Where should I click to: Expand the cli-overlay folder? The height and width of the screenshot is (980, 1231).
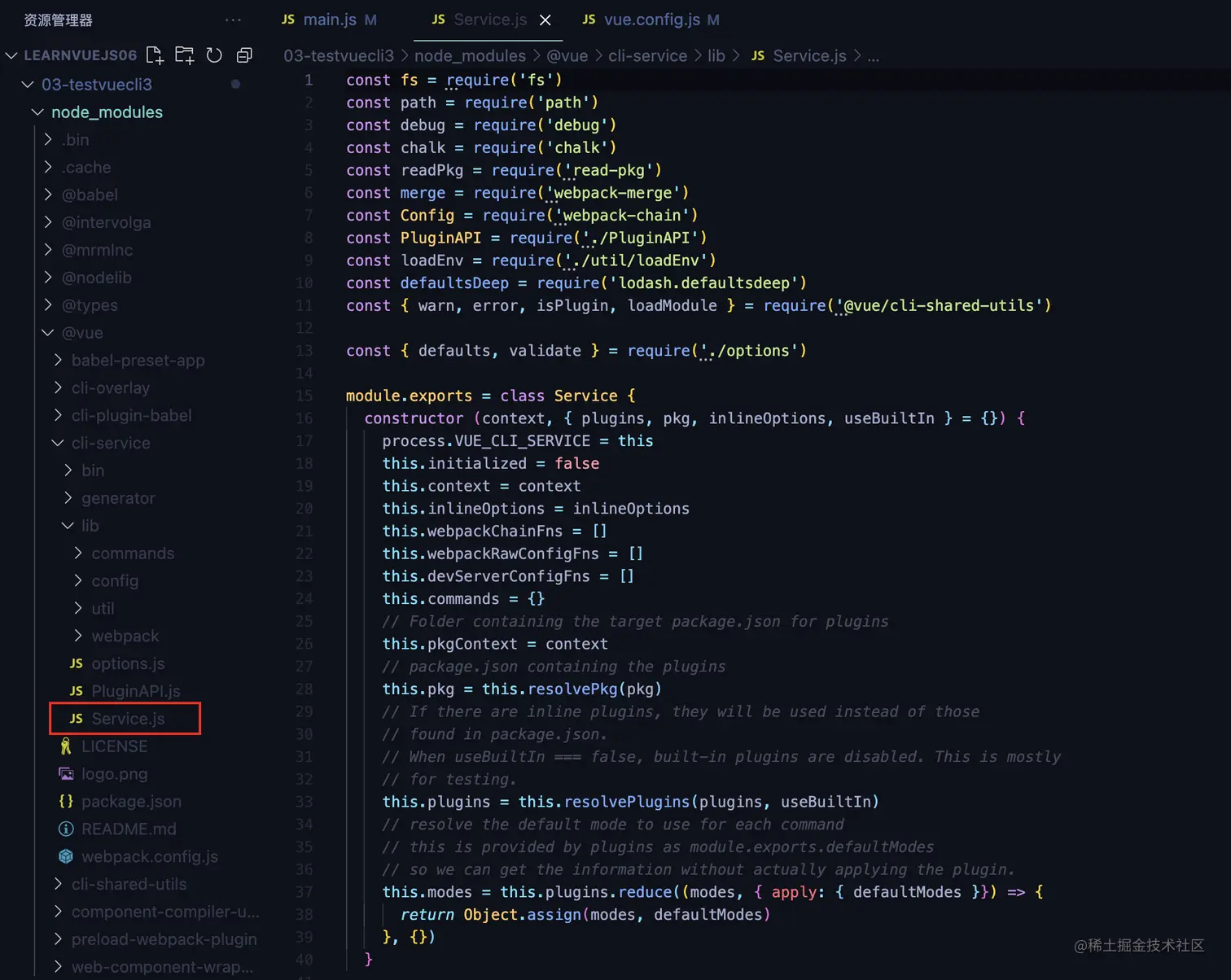pyautogui.click(x=58, y=387)
